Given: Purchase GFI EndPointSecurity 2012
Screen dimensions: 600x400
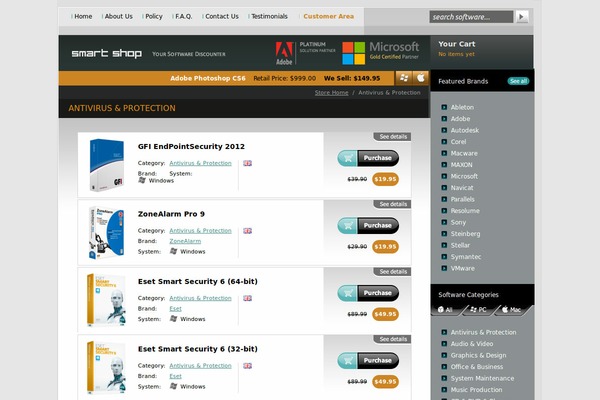Looking at the screenshot, I should click(x=378, y=158).
